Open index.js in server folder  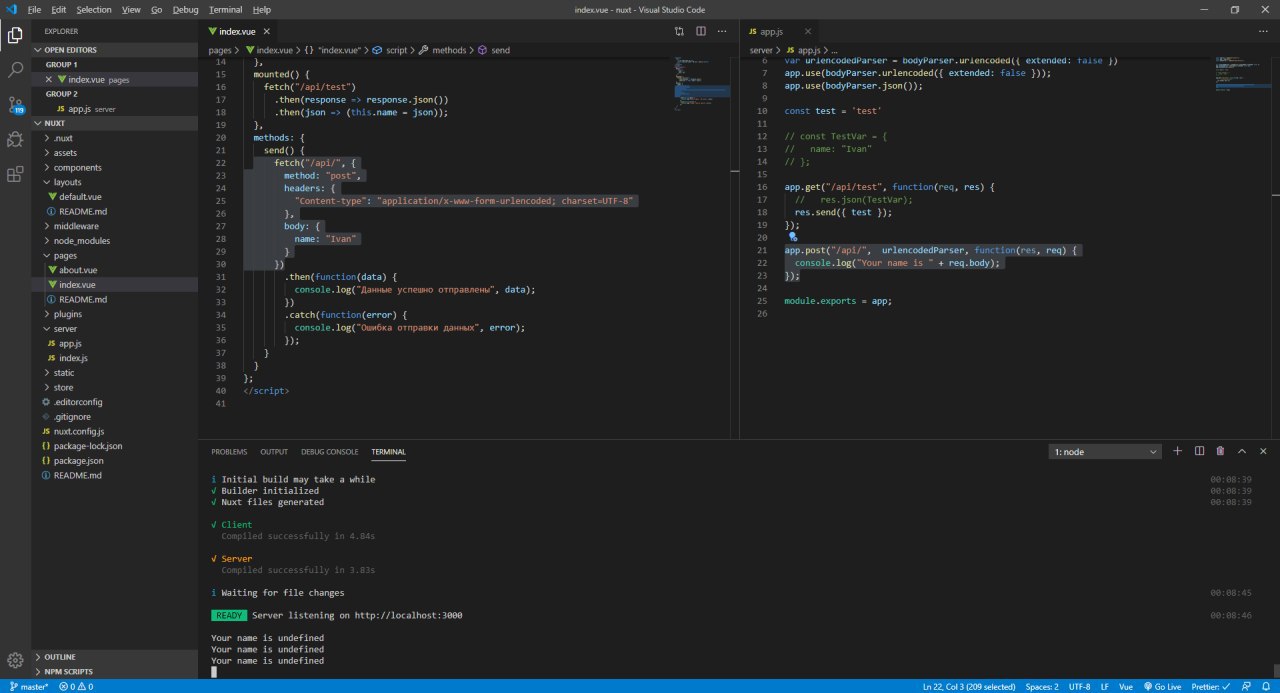[x=116, y=358]
